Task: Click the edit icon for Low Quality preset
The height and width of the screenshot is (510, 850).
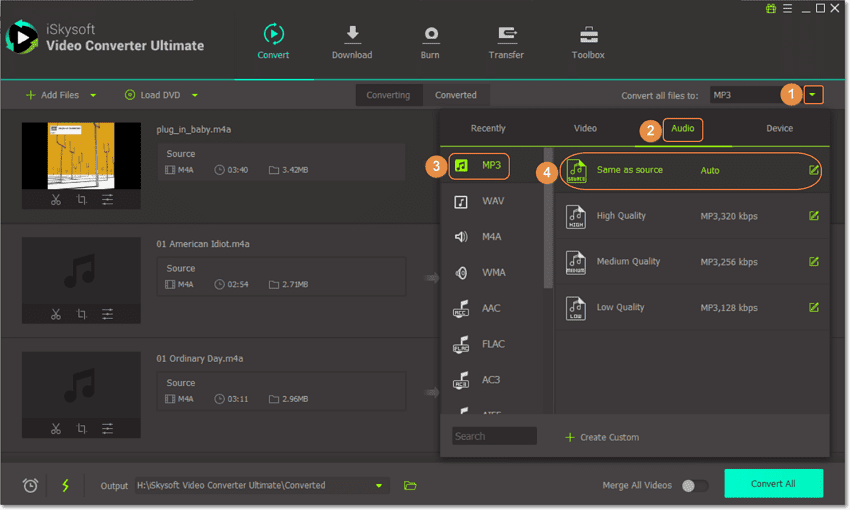Action: coord(813,307)
